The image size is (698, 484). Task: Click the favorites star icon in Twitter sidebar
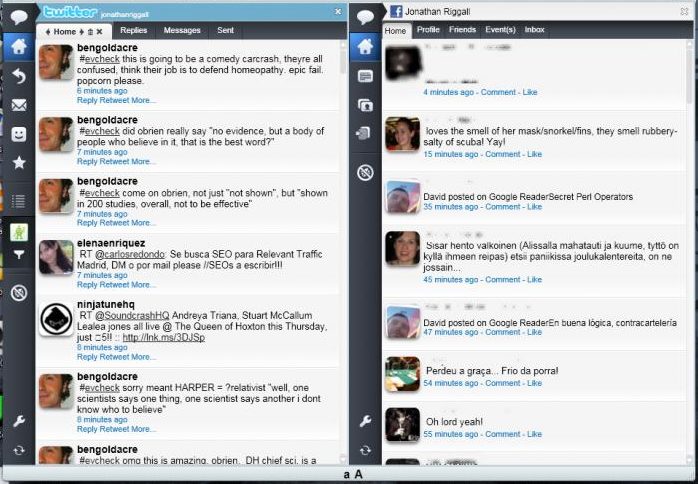(17, 162)
